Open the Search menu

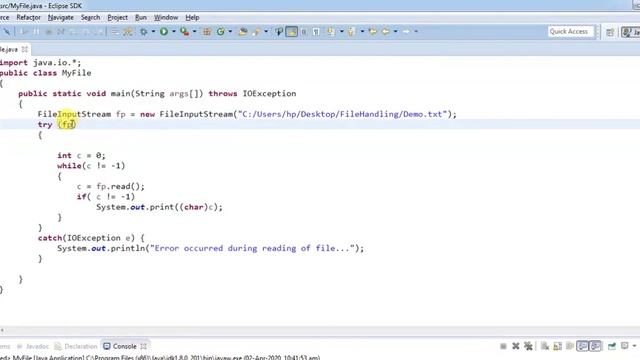pos(90,18)
